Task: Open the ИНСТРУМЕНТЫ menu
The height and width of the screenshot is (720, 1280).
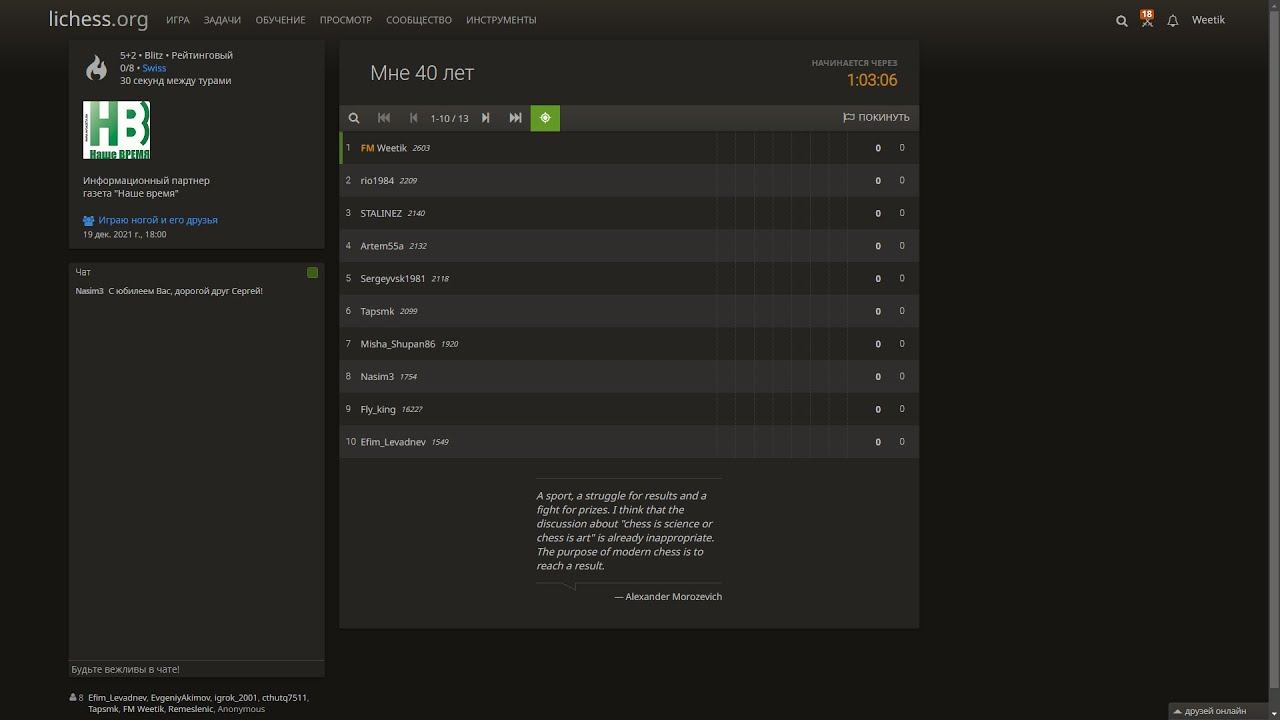Action: 501,20
